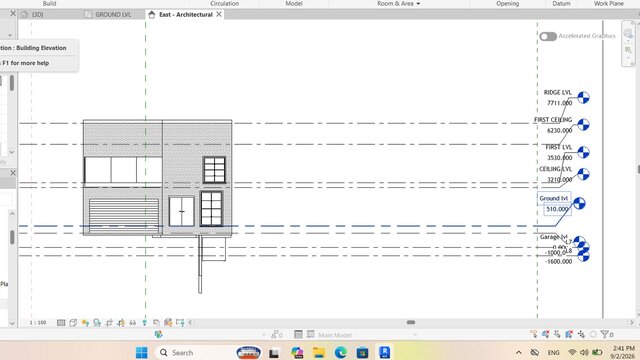Toggle Reveal Constraints
The image size is (640, 360).
click(180, 322)
